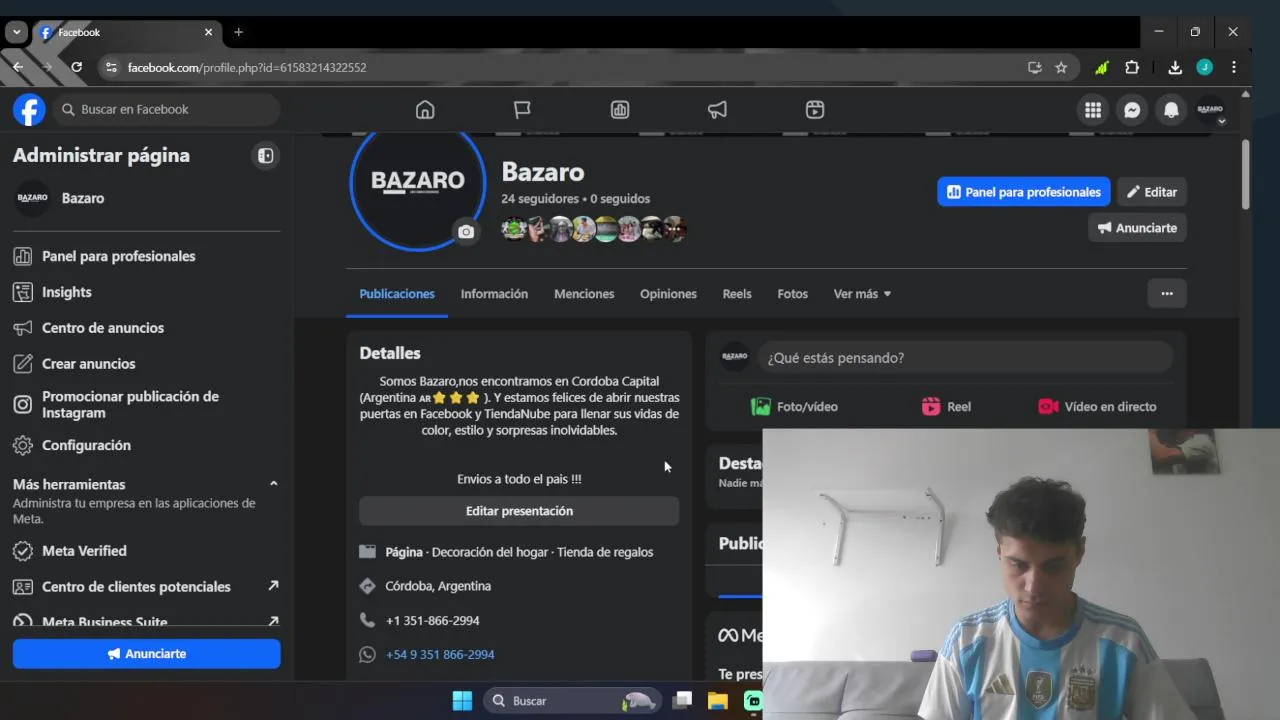Go to the Home feed icon
The height and width of the screenshot is (720, 1280).
(425, 110)
